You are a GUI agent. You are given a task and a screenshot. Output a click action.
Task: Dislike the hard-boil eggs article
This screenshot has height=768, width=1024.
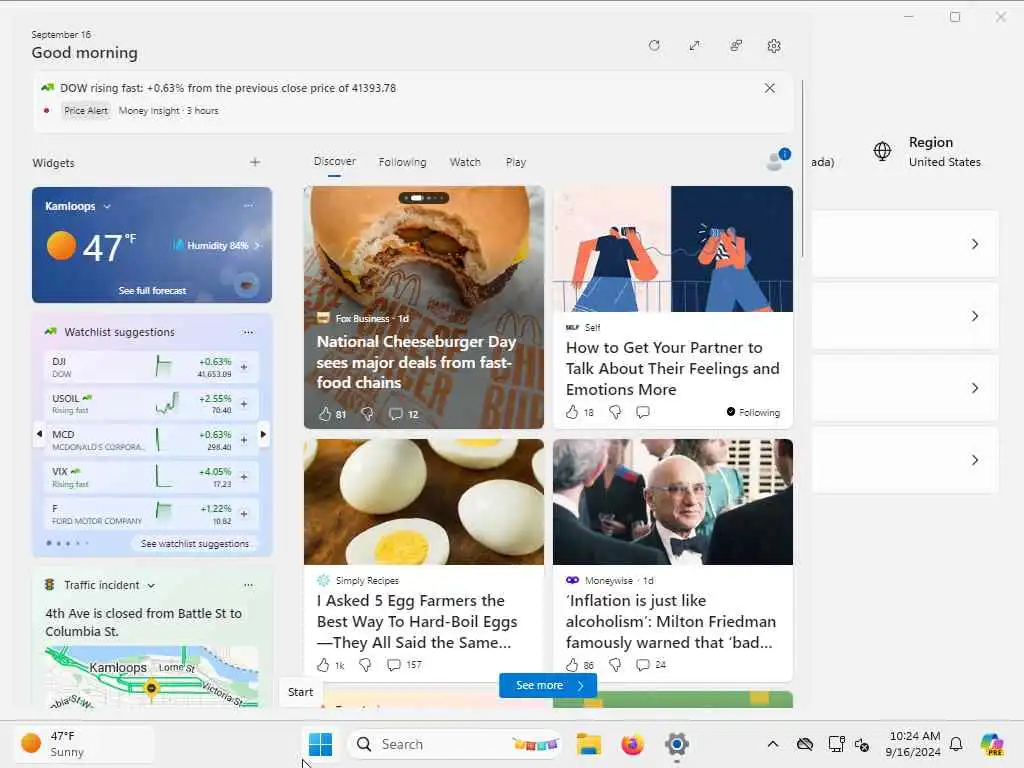click(x=366, y=665)
